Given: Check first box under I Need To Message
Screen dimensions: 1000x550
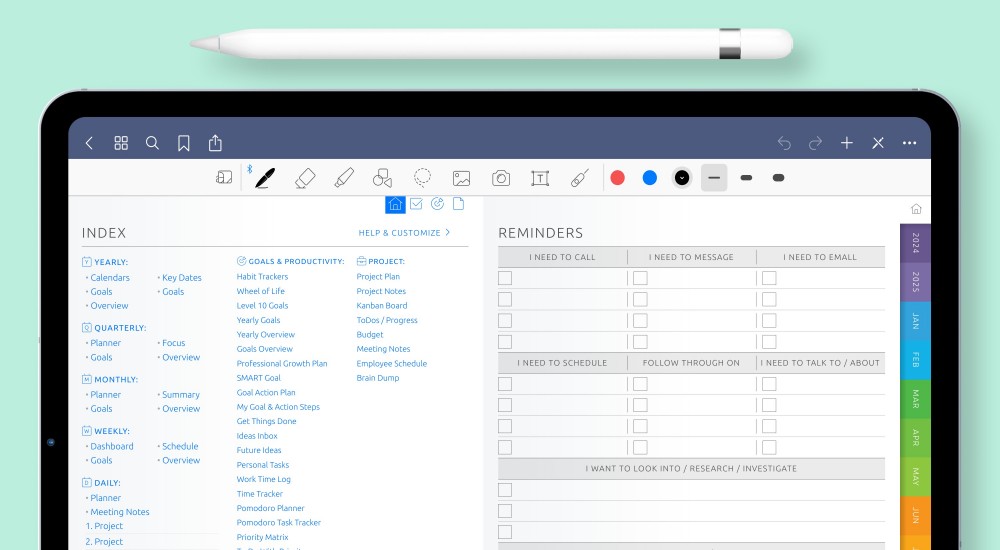Looking at the screenshot, I should tap(640, 278).
